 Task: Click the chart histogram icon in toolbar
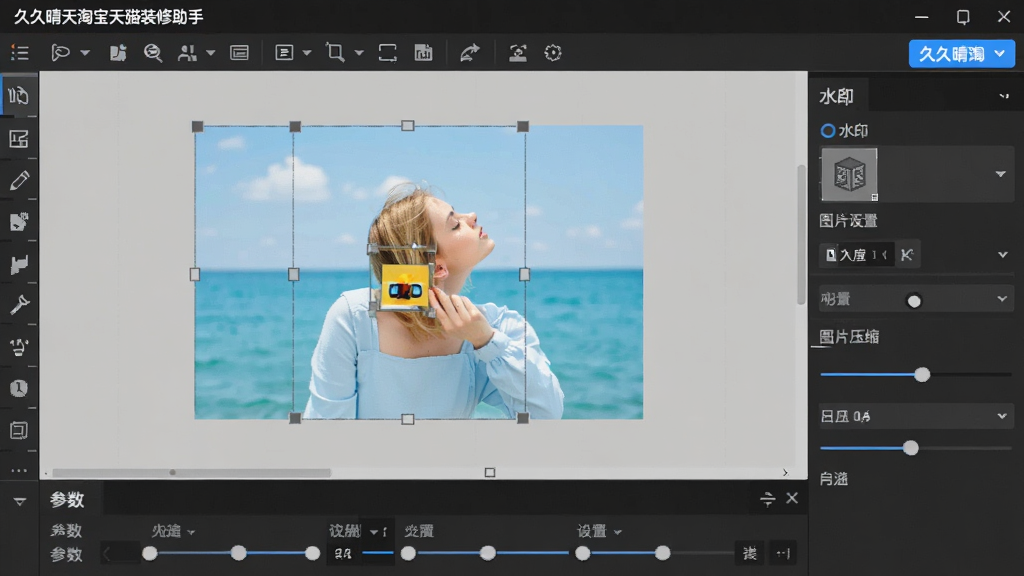tap(423, 53)
